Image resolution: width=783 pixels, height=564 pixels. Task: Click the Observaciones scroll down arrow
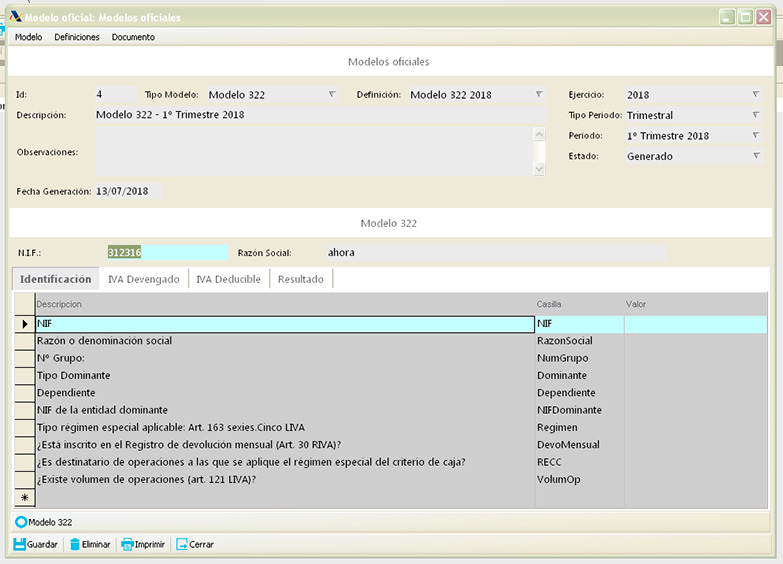coord(539,169)
